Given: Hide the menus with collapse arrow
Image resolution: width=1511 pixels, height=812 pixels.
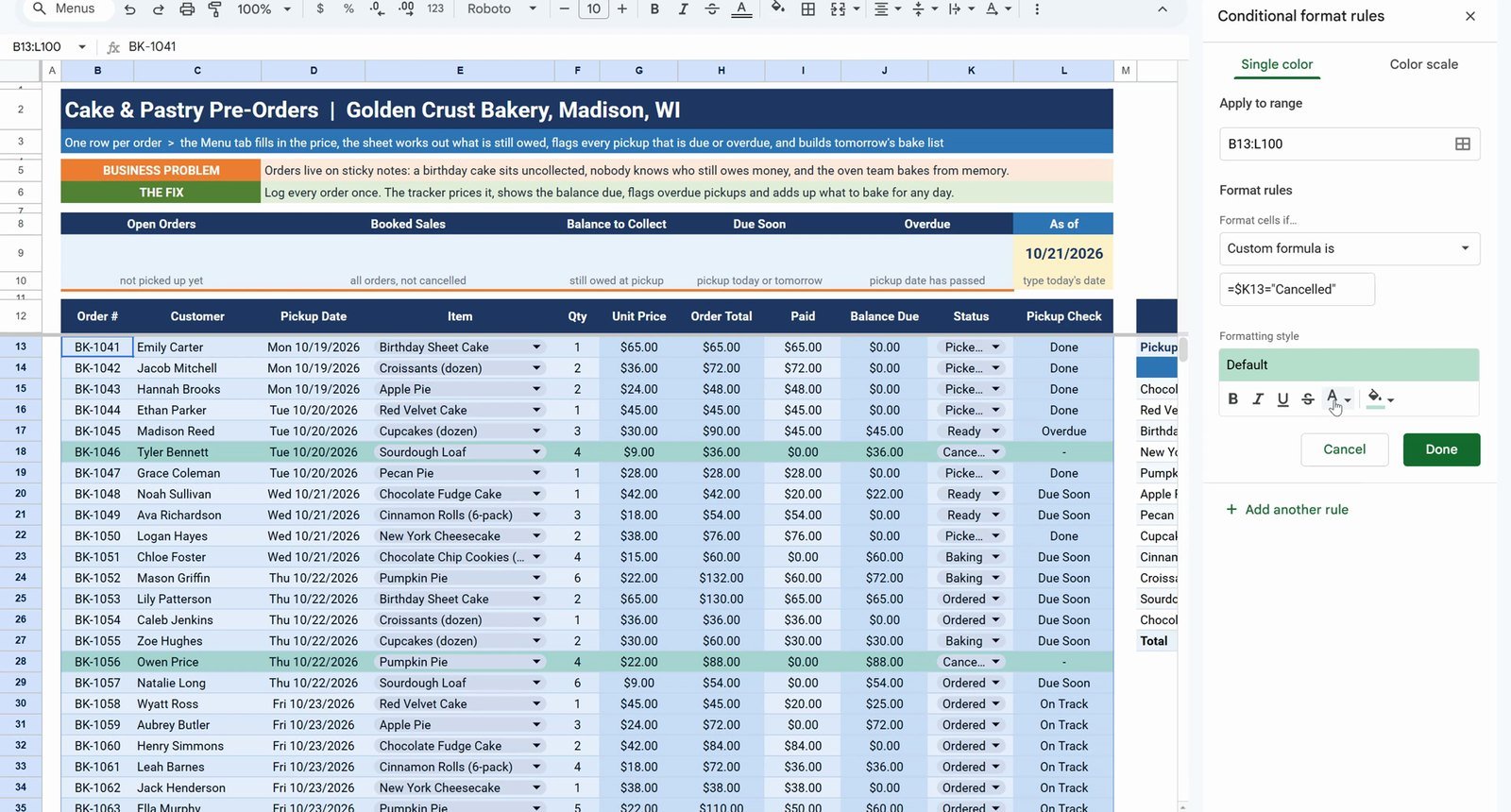Looking at the screenshot, I should click(x=1163, y=9).
